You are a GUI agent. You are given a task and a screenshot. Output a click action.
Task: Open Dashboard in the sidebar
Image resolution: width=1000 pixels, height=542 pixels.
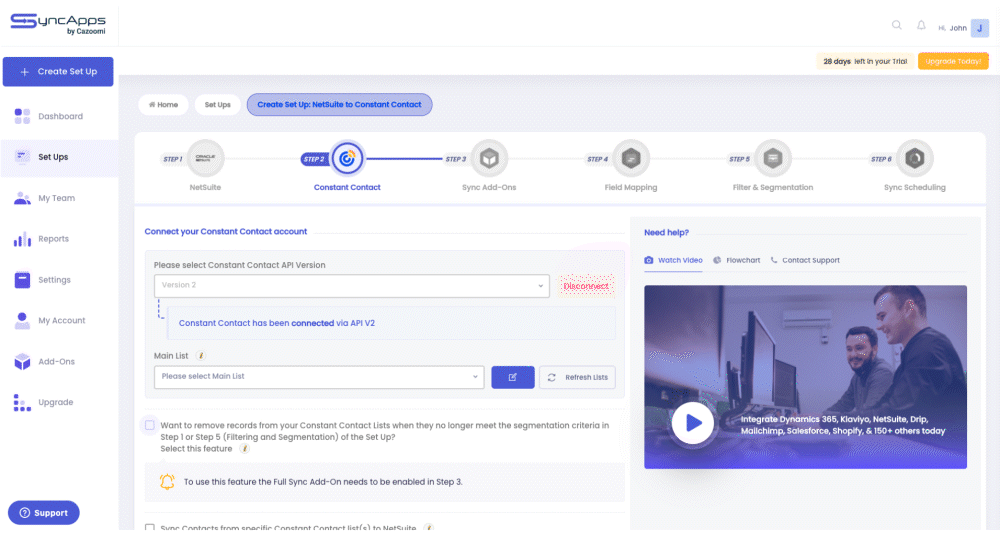click(59, 116)
